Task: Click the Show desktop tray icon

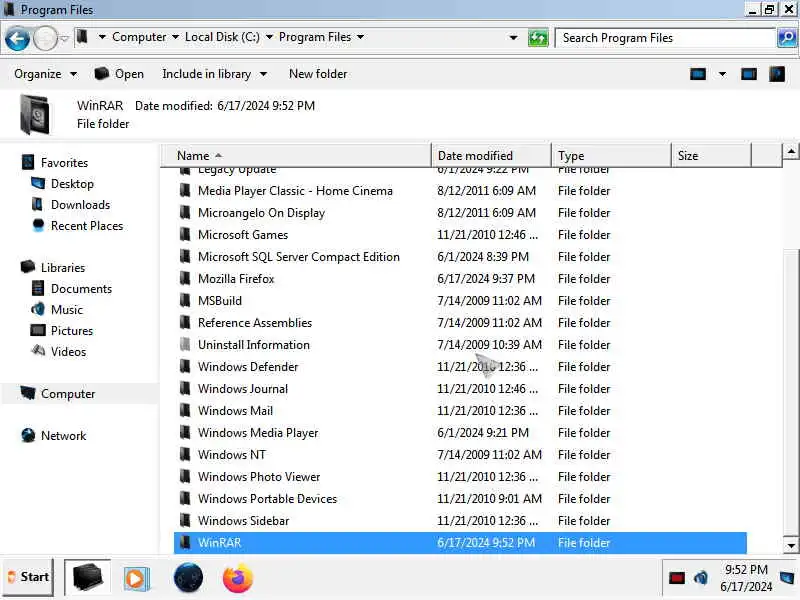Action: click(787, 578)
